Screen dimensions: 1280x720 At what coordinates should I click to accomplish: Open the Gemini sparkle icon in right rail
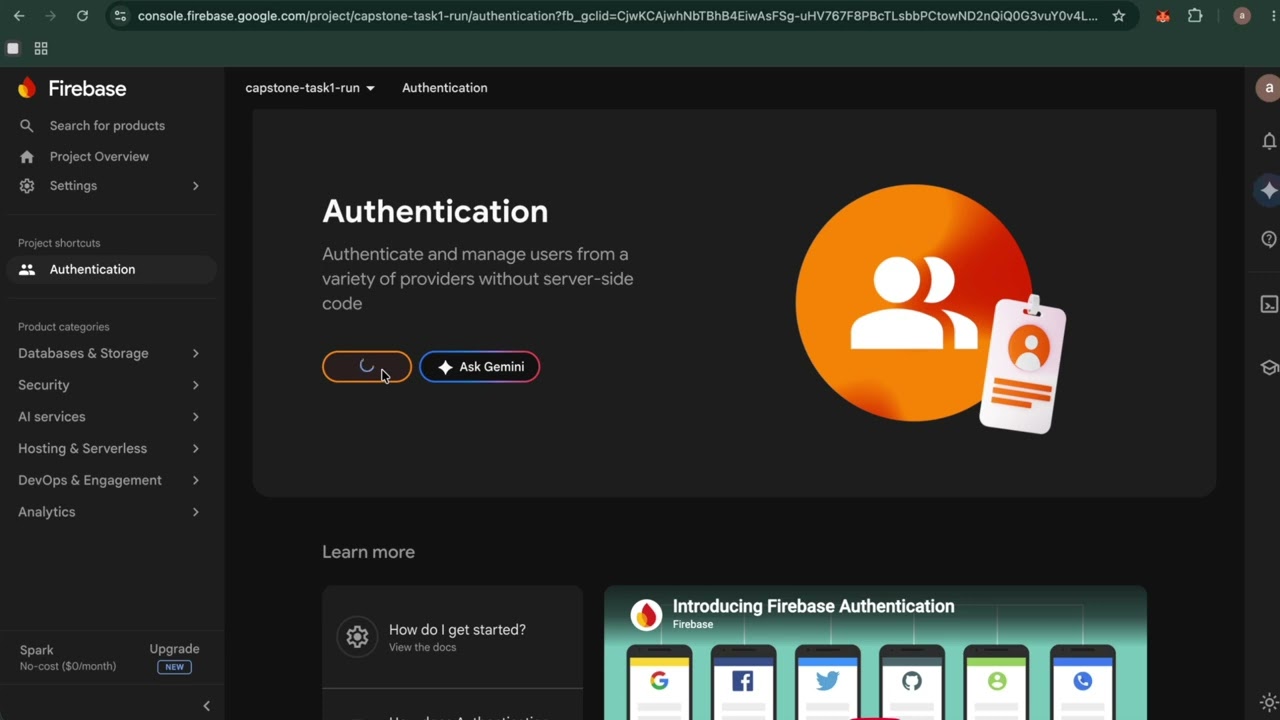[1269, 190]
